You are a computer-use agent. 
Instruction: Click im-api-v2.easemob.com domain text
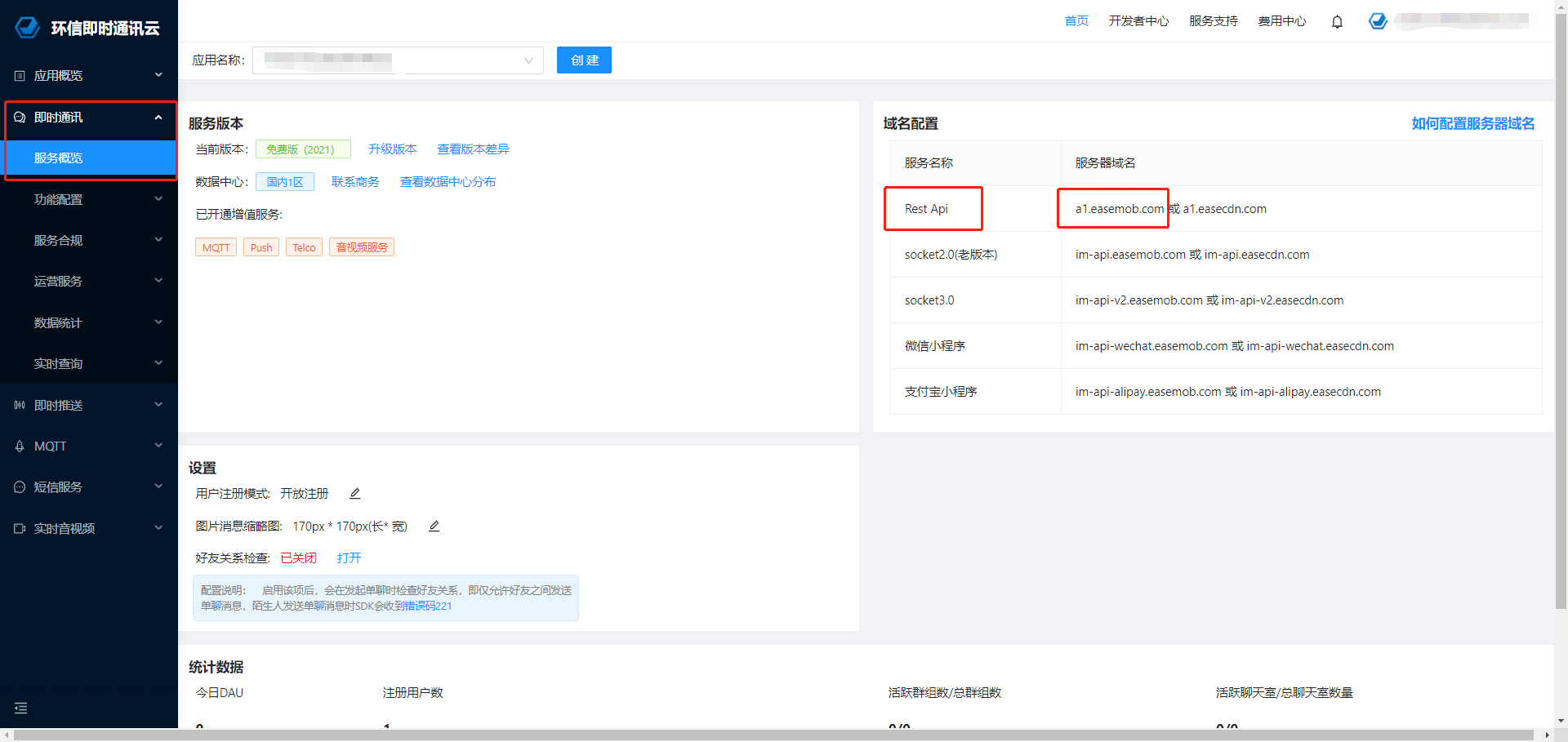(x=1138, y=300)
